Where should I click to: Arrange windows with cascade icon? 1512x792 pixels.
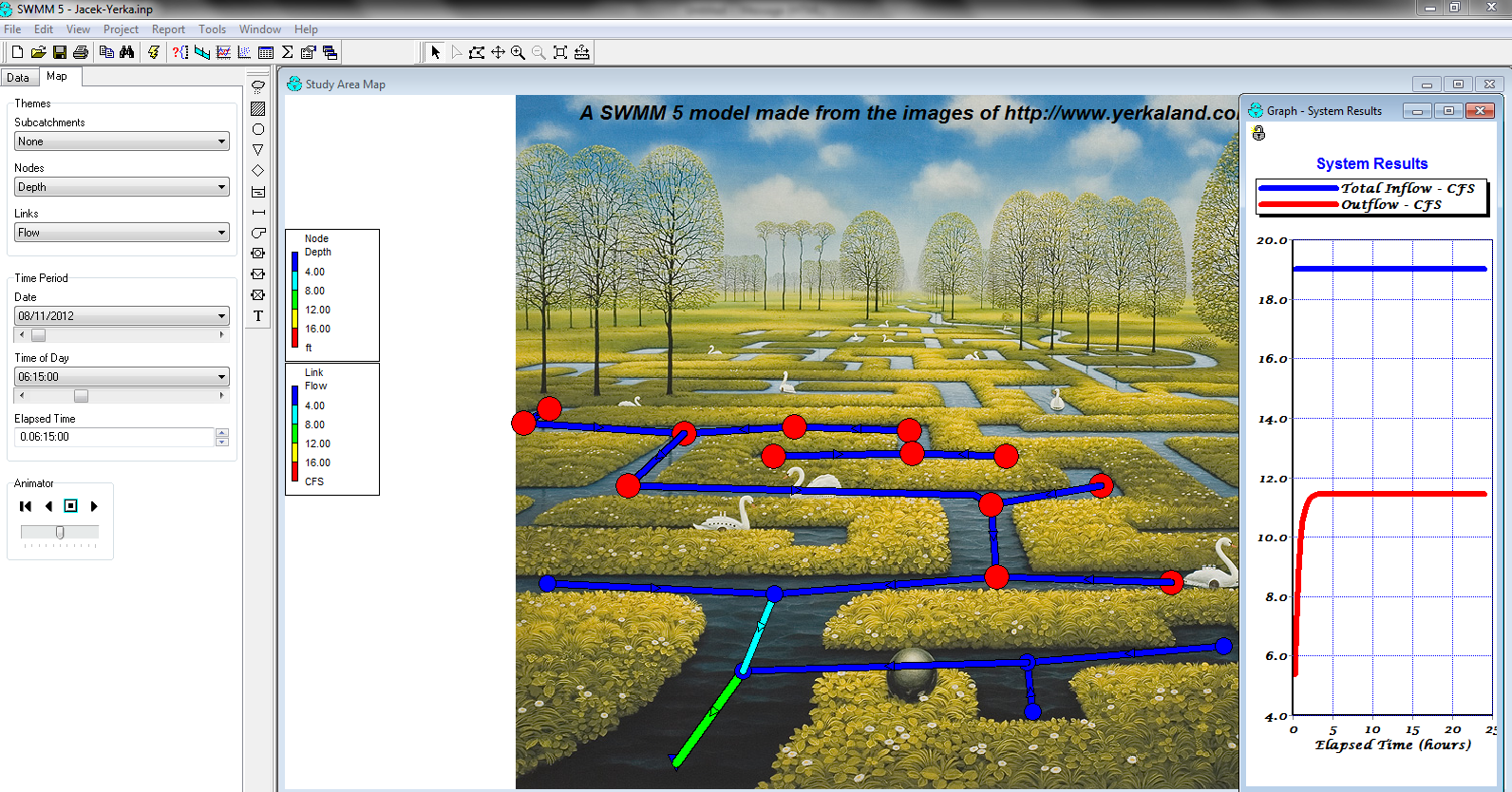click(x=330, y=52)
